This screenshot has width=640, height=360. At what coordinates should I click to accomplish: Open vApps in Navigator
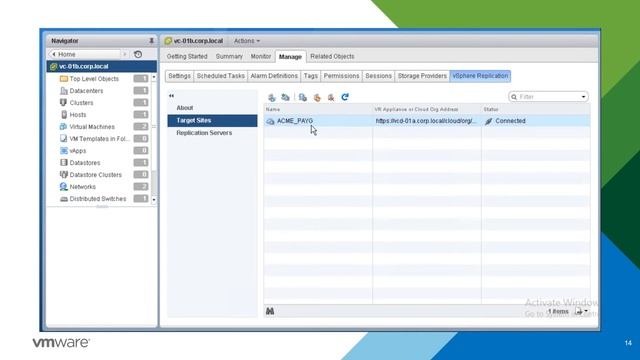click(78, 151)
